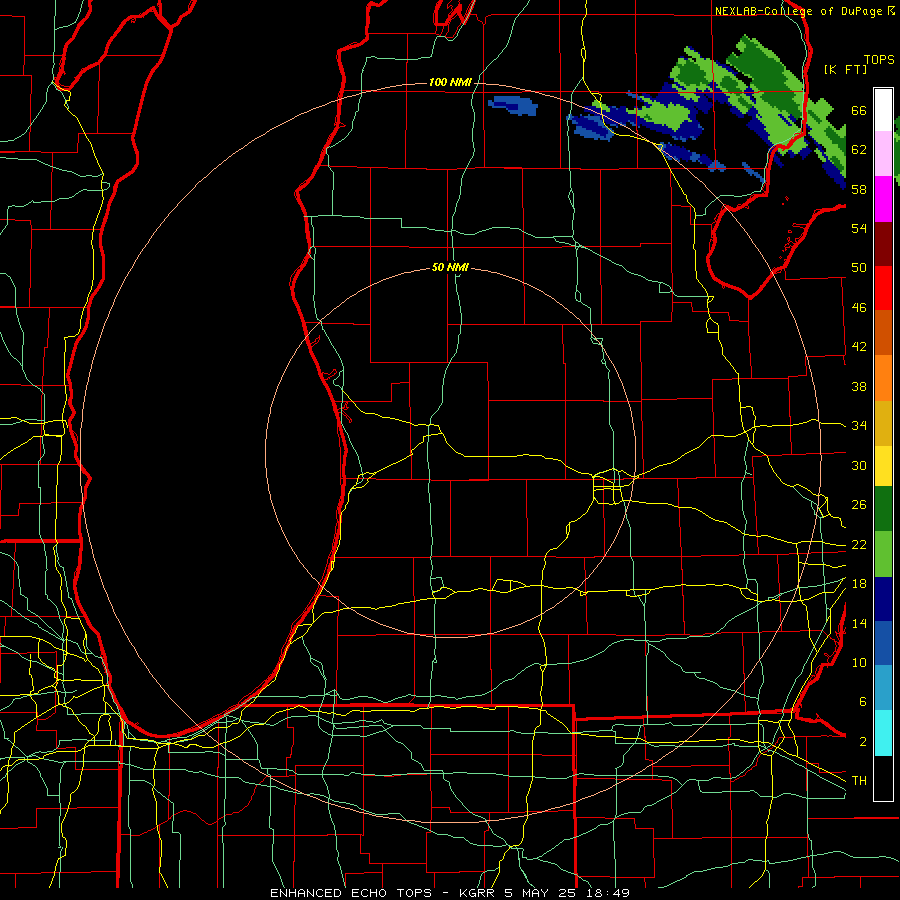Click the legend value 30
900x900 pixels.
pos(859,465)
